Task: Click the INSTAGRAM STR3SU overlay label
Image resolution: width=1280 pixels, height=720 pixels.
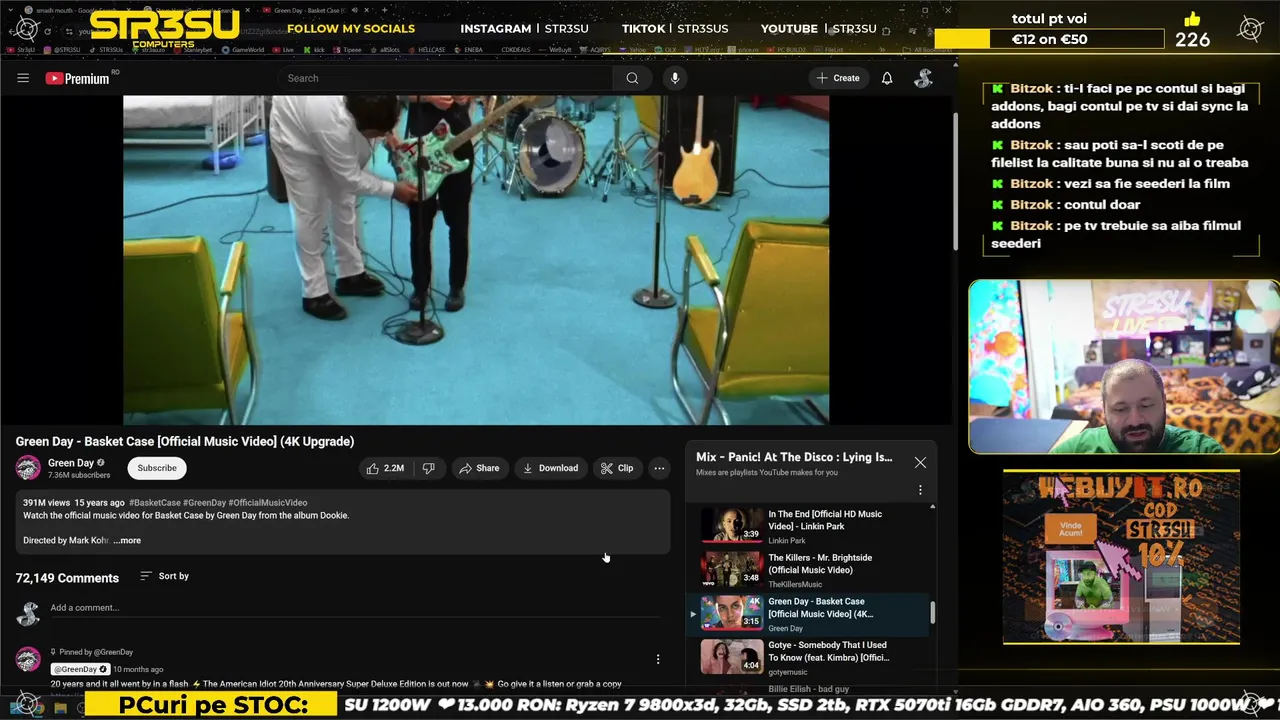Action: [x=524, y=29]
